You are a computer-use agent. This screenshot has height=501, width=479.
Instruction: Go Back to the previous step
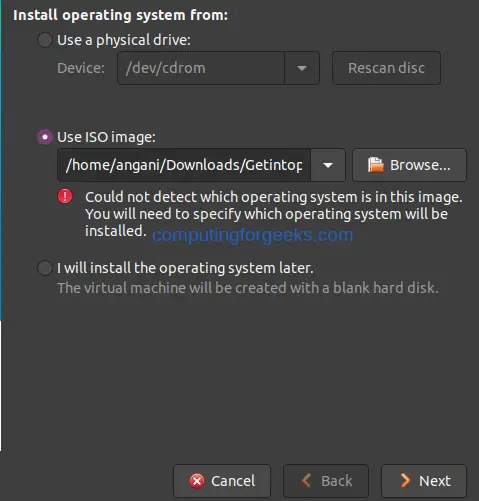pos(326,481)
